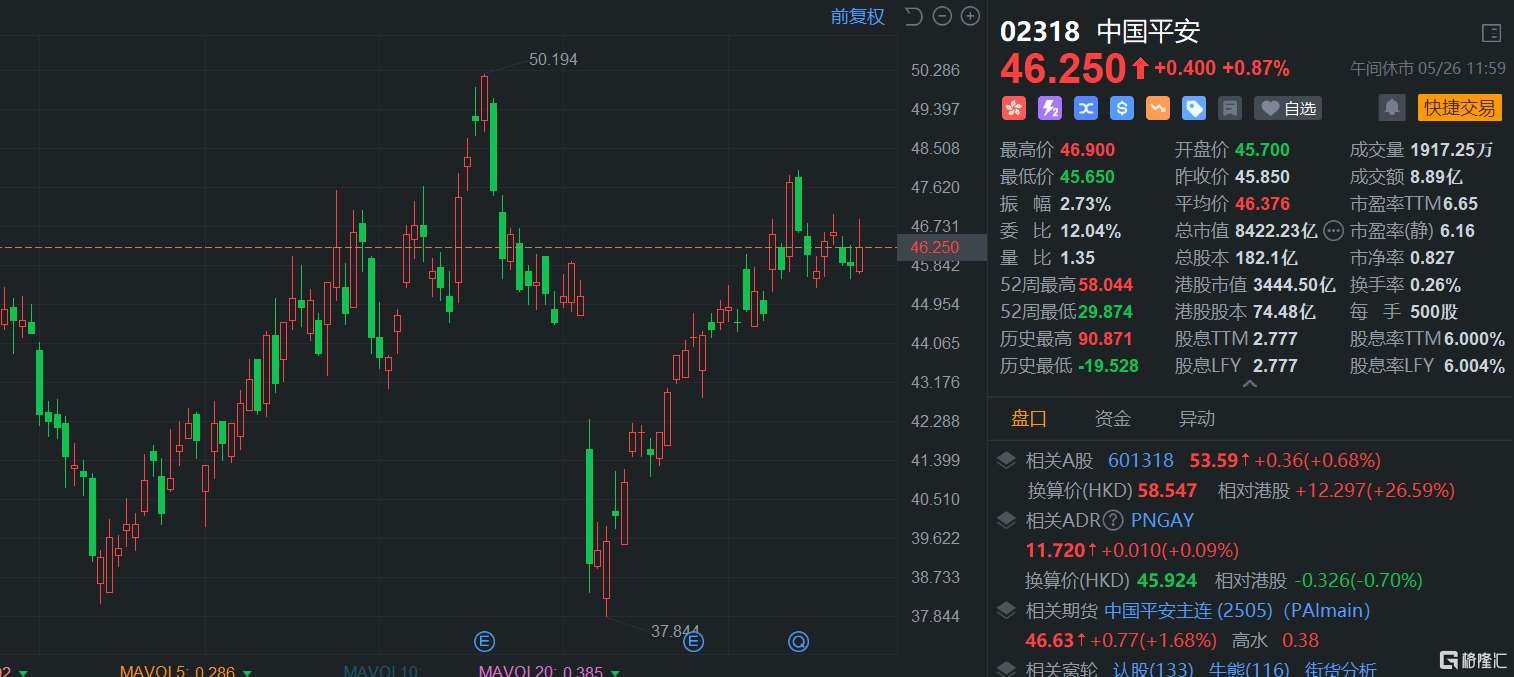This screenshot has width=1514, height=677.
Task: Click the stock name 中国平安
Action: tap(1148, 32)
